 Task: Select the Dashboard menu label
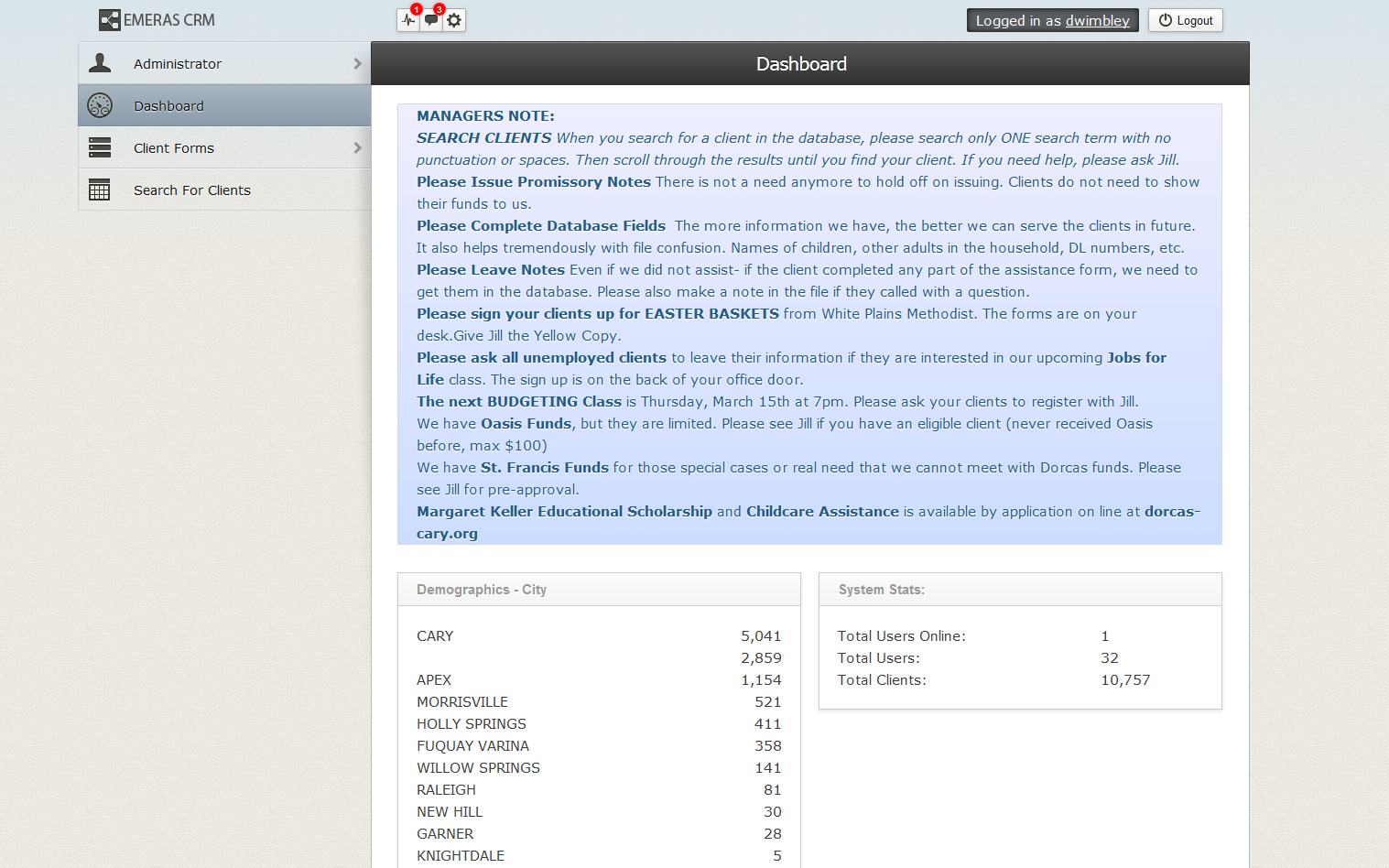(168, 106)
